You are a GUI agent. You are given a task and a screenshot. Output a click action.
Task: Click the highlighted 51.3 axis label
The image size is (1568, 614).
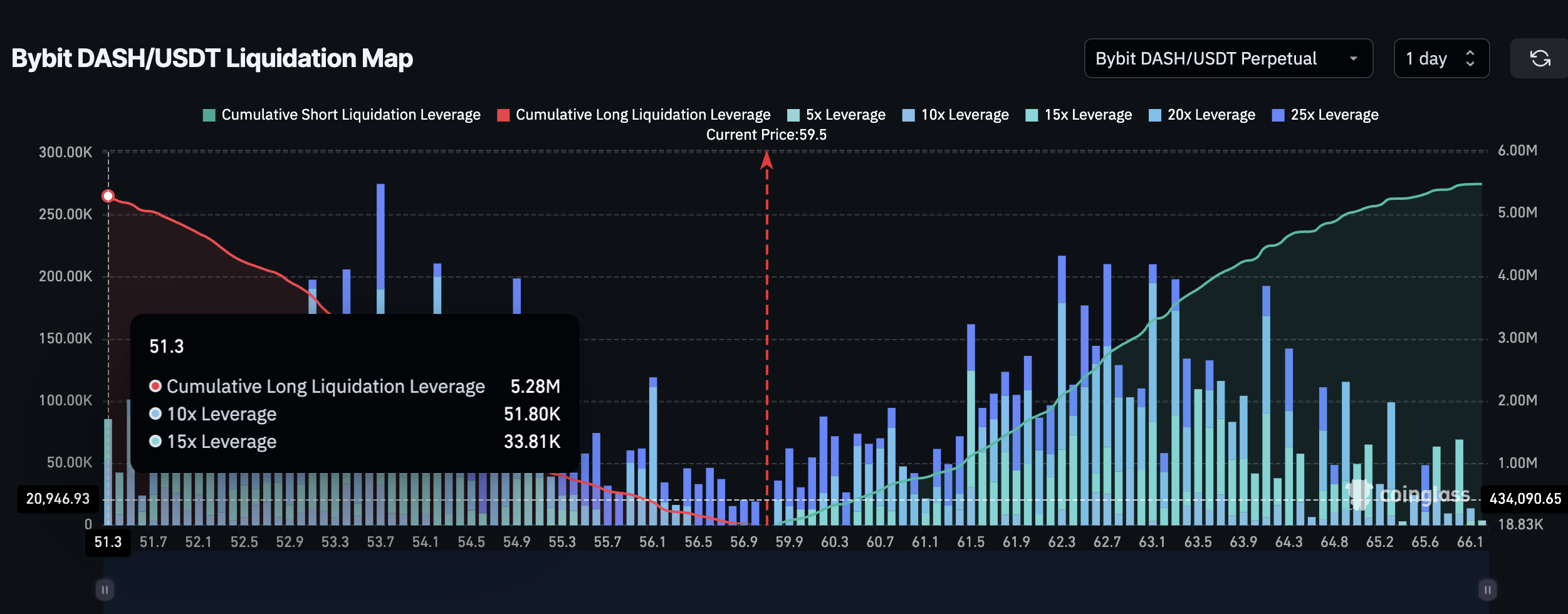tap(108, 543)
